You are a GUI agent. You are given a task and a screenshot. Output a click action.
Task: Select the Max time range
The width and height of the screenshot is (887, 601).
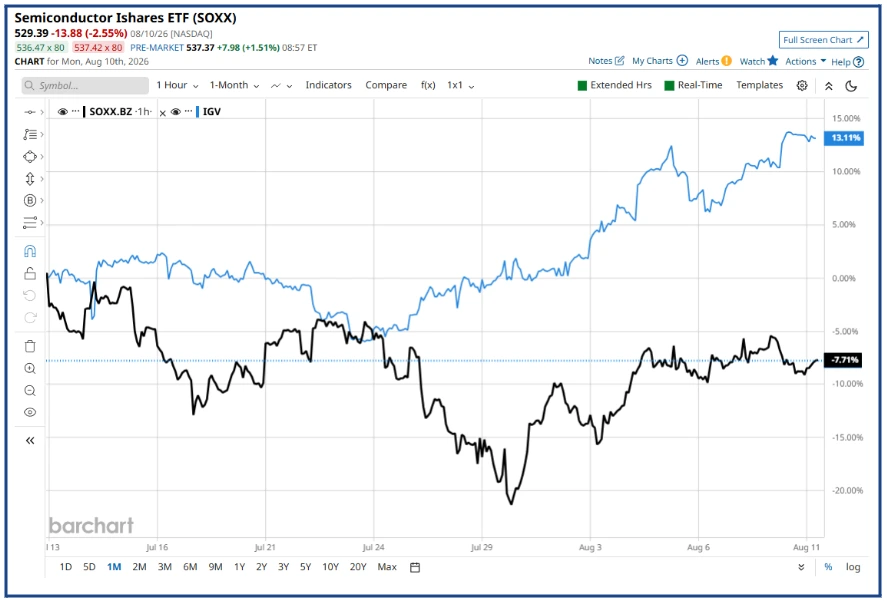pos(387,566)
